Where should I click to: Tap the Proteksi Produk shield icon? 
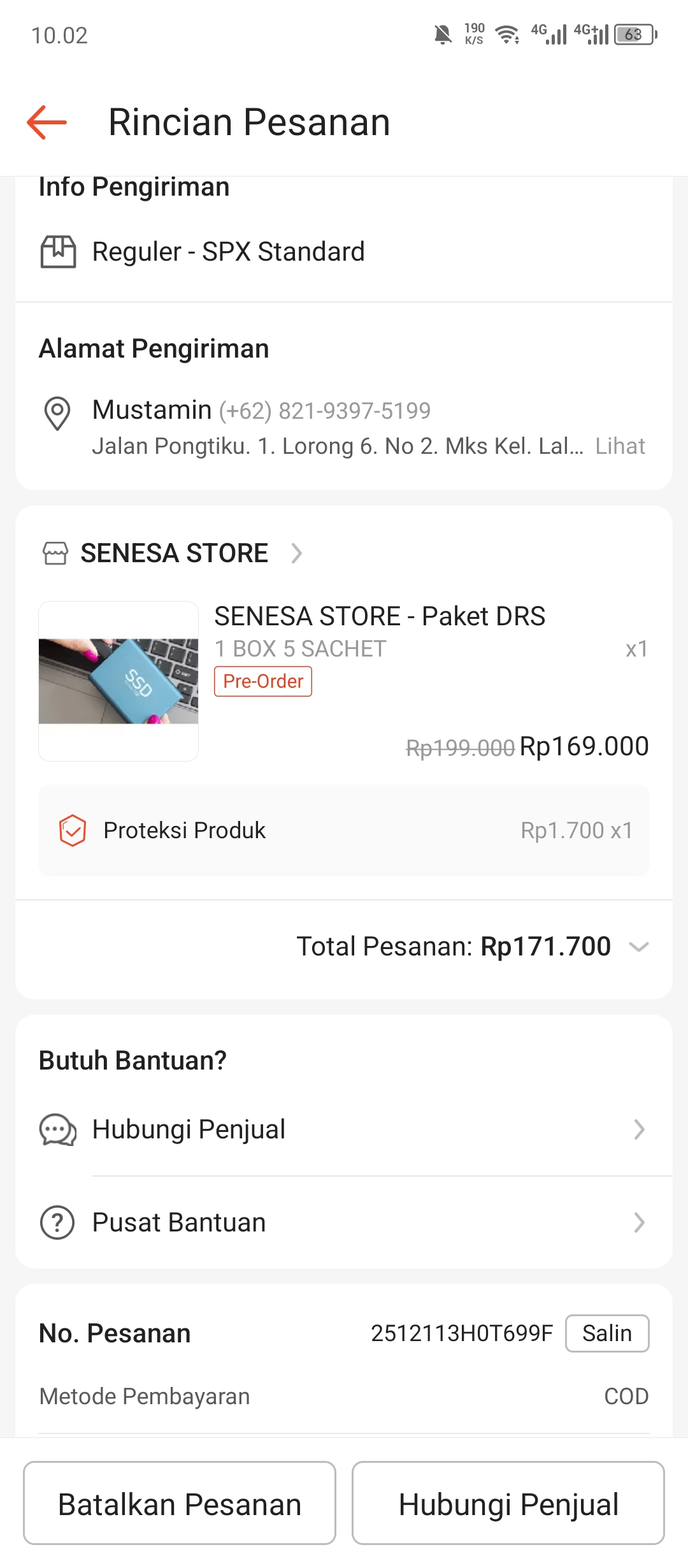(73, 831)
